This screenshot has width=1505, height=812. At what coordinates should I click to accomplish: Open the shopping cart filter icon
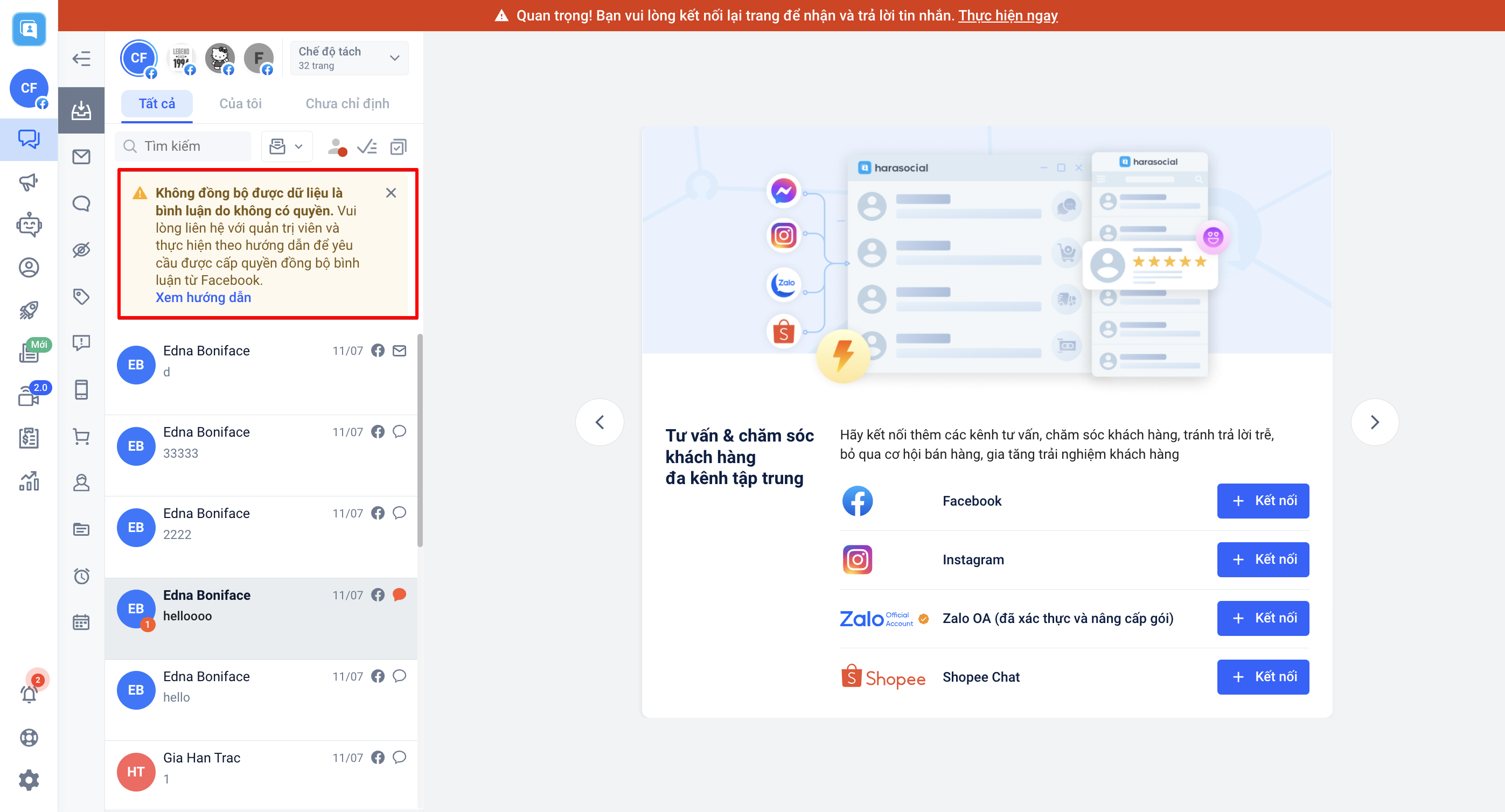click(81, 436)
